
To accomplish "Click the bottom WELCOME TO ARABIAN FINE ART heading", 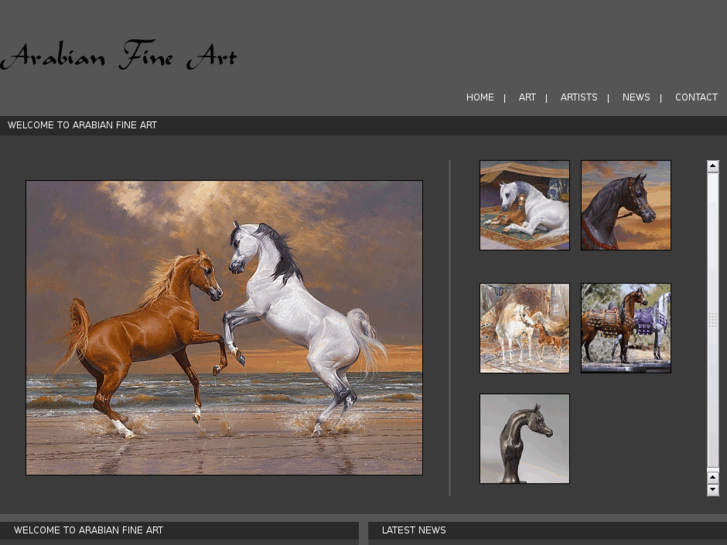I will (x=88, y=530).
